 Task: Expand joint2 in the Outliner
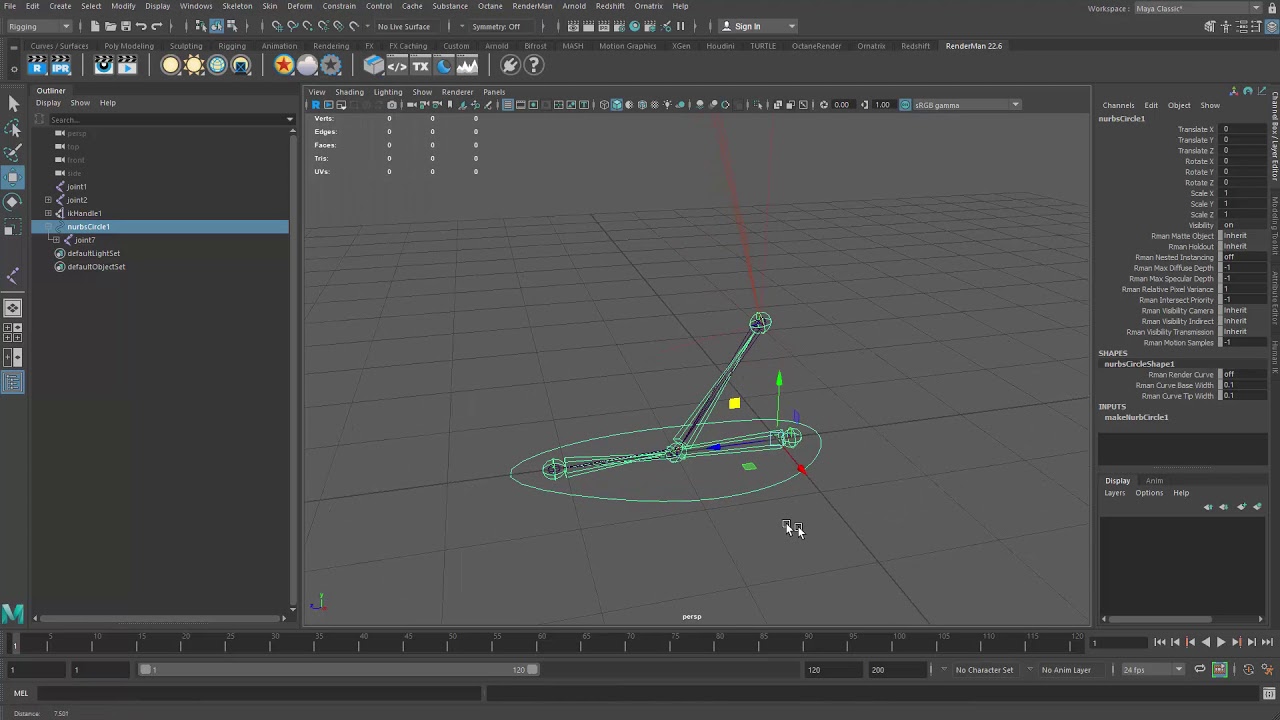pos(48,200)
